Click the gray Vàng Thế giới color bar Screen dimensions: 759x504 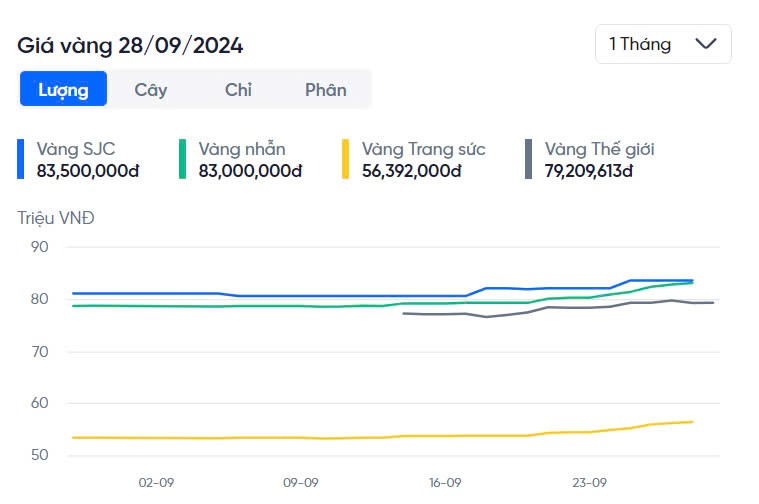click(529, 159)
